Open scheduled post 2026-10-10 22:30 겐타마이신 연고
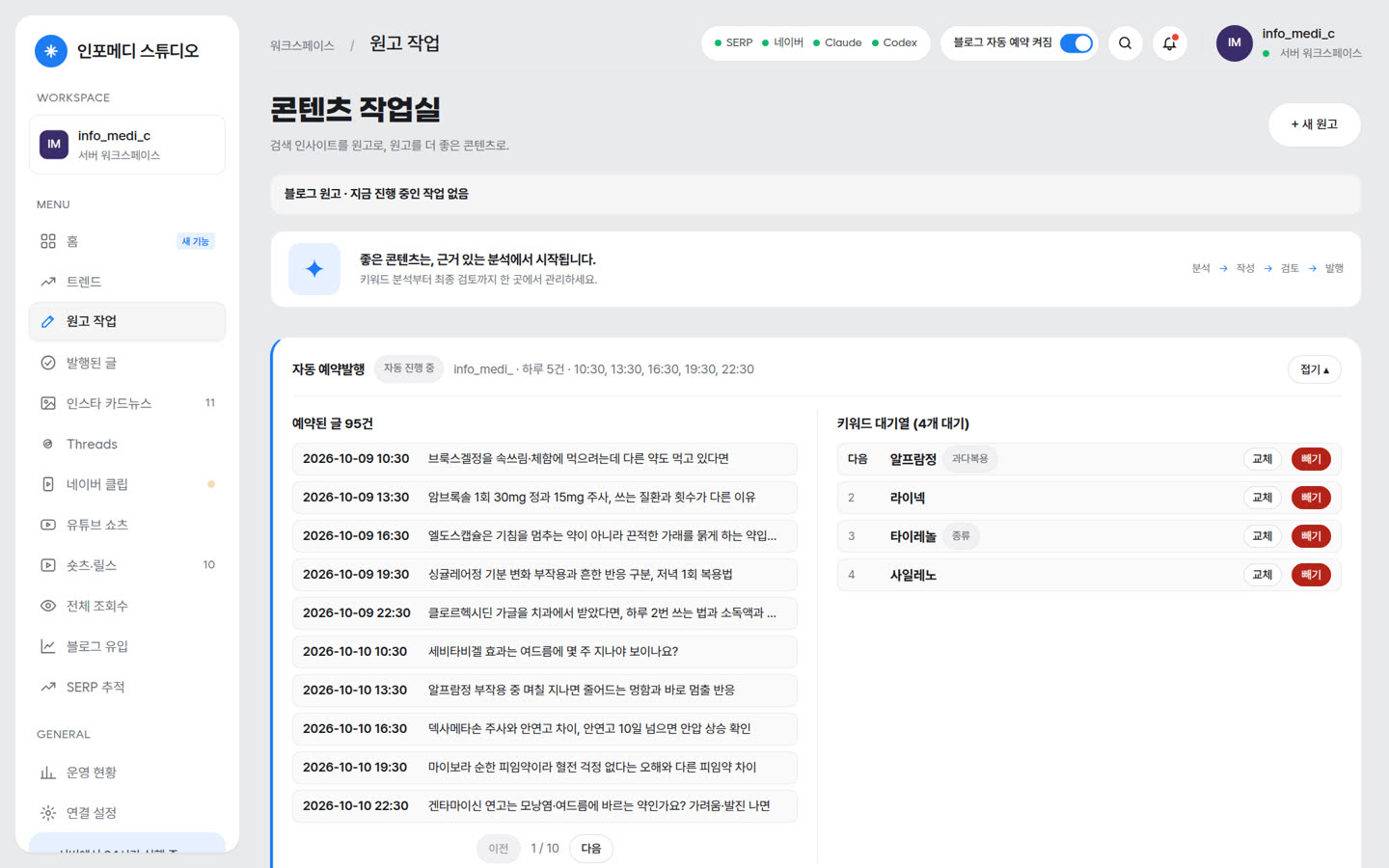 pos(545,806)
